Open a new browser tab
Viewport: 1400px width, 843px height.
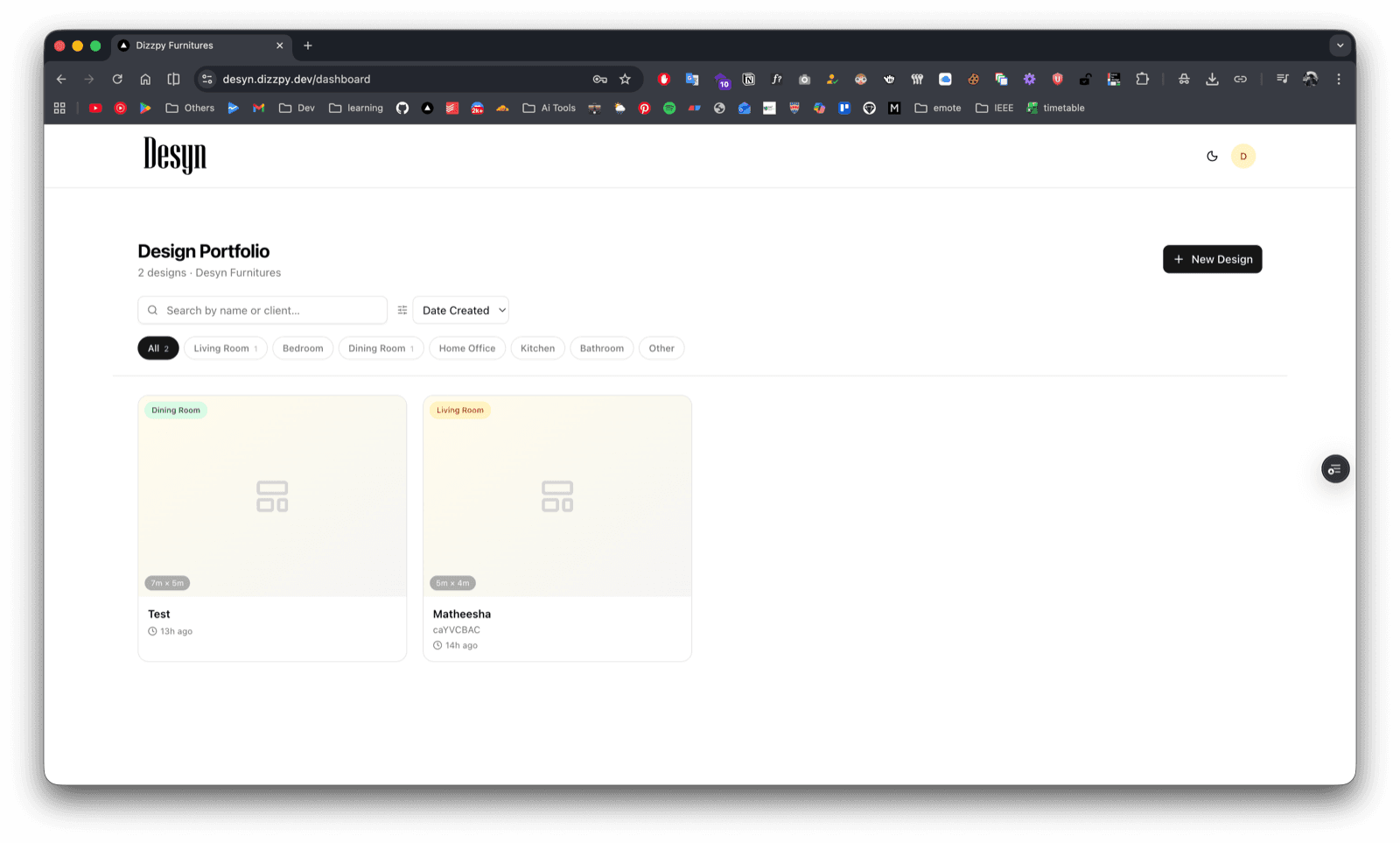308,46
